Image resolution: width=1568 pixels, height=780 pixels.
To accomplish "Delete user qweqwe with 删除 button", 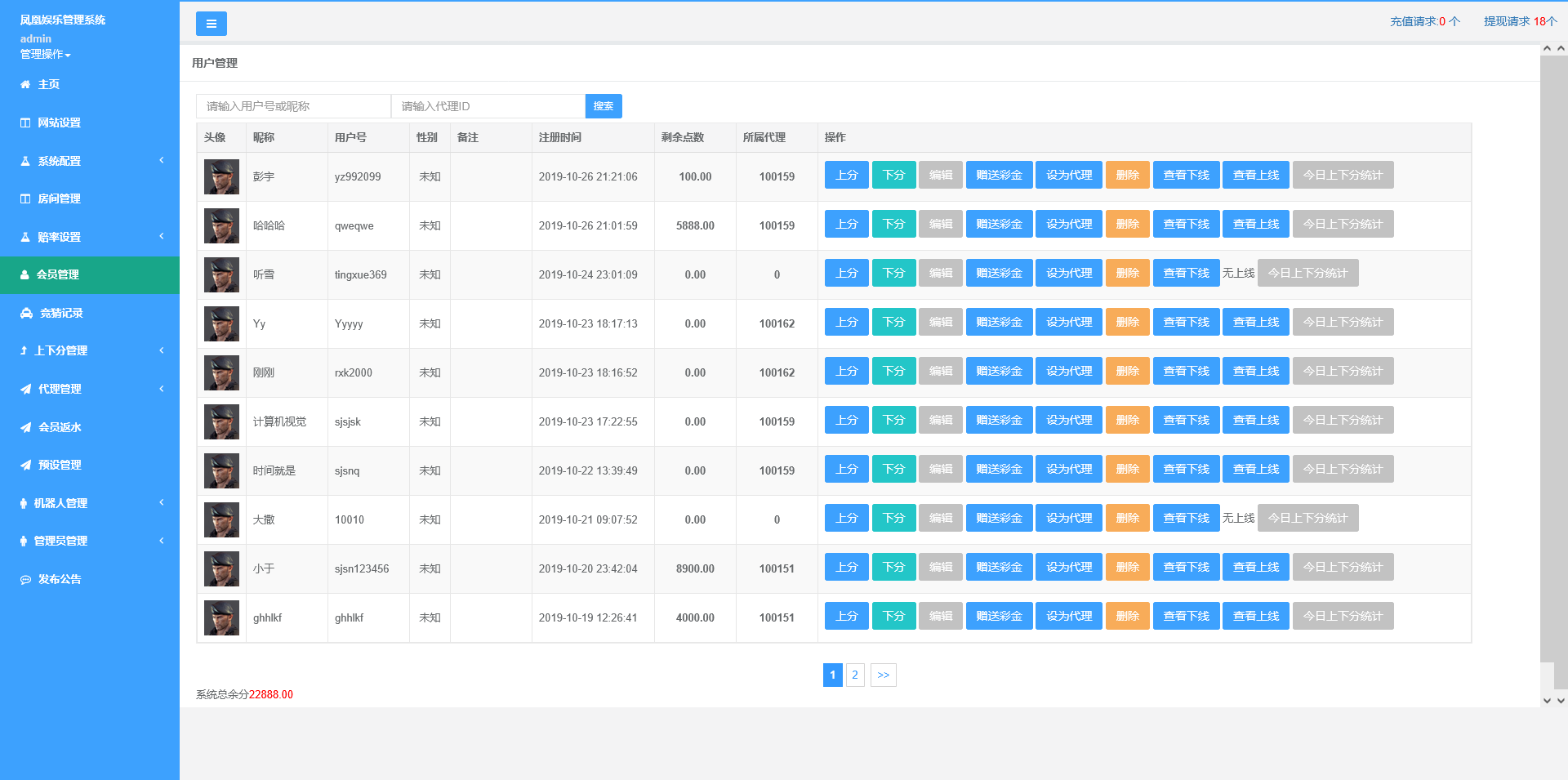I will (1127, 225).
